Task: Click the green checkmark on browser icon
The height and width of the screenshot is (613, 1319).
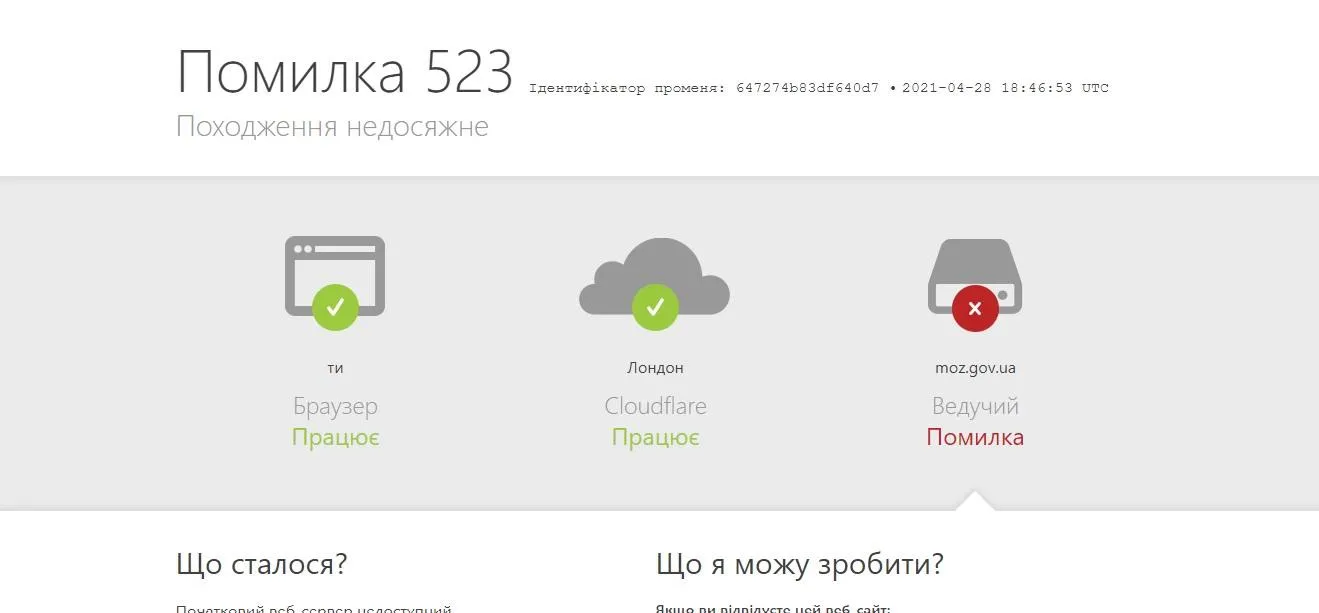Action: [x=335, y=307]
